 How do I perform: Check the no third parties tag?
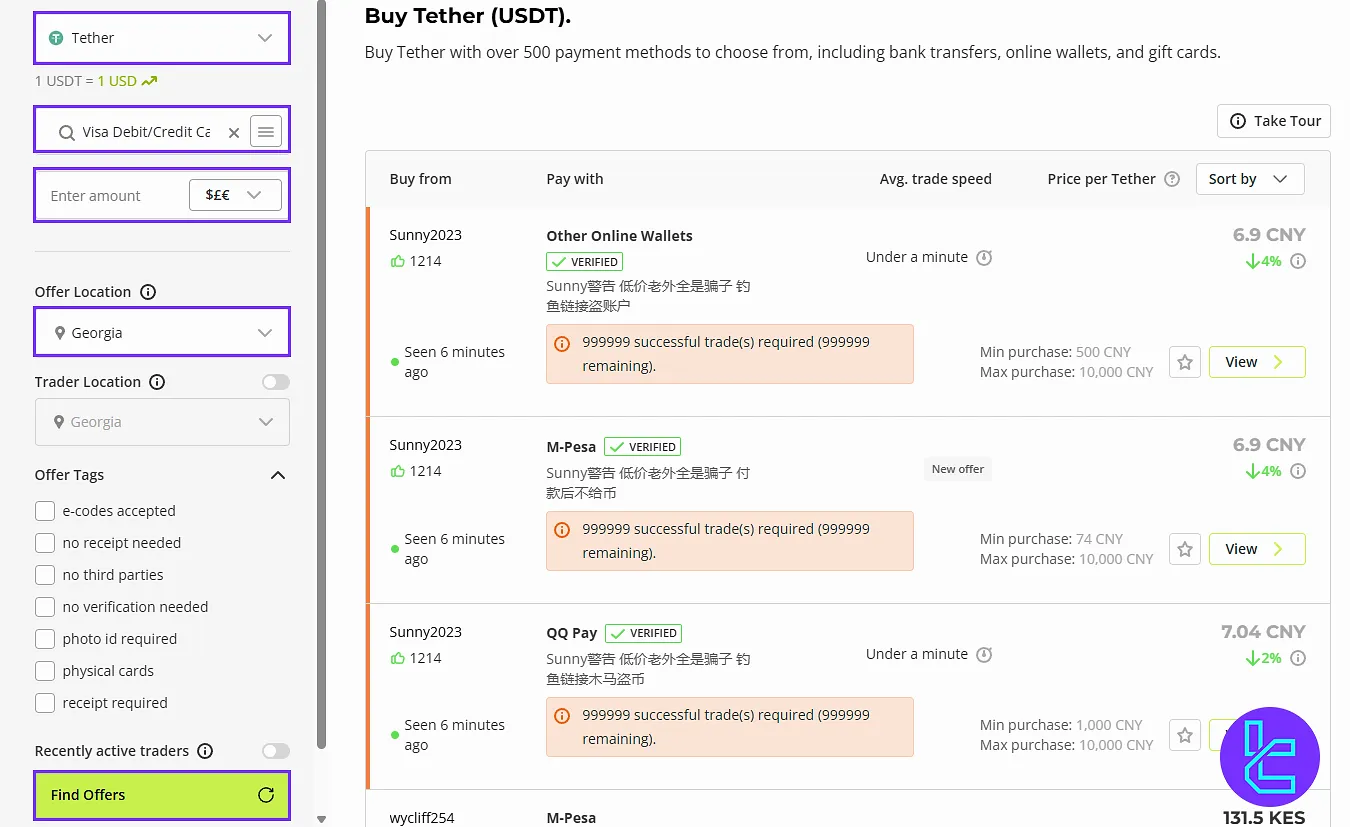tap(45, 575)
